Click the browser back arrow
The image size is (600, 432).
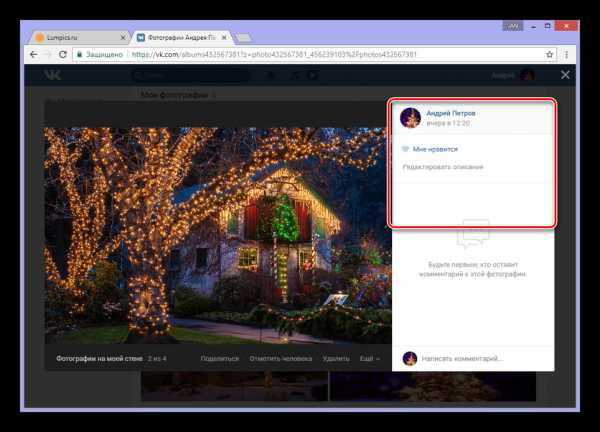pos(34,54)
